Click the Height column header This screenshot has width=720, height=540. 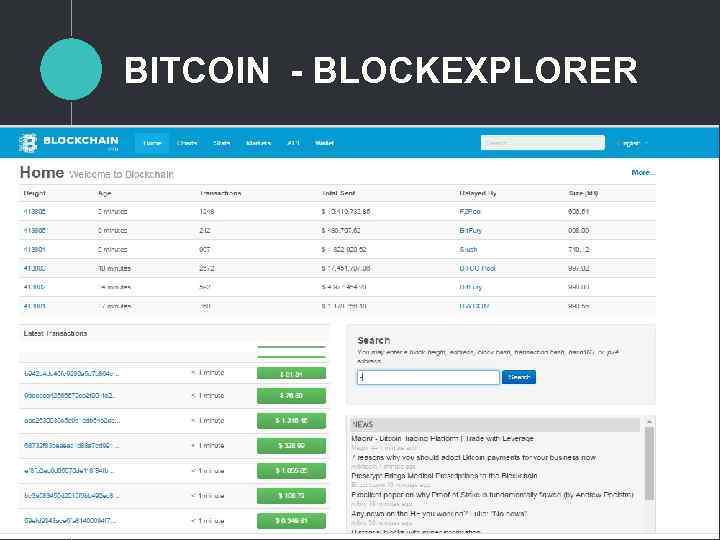[x=34, y=193]
